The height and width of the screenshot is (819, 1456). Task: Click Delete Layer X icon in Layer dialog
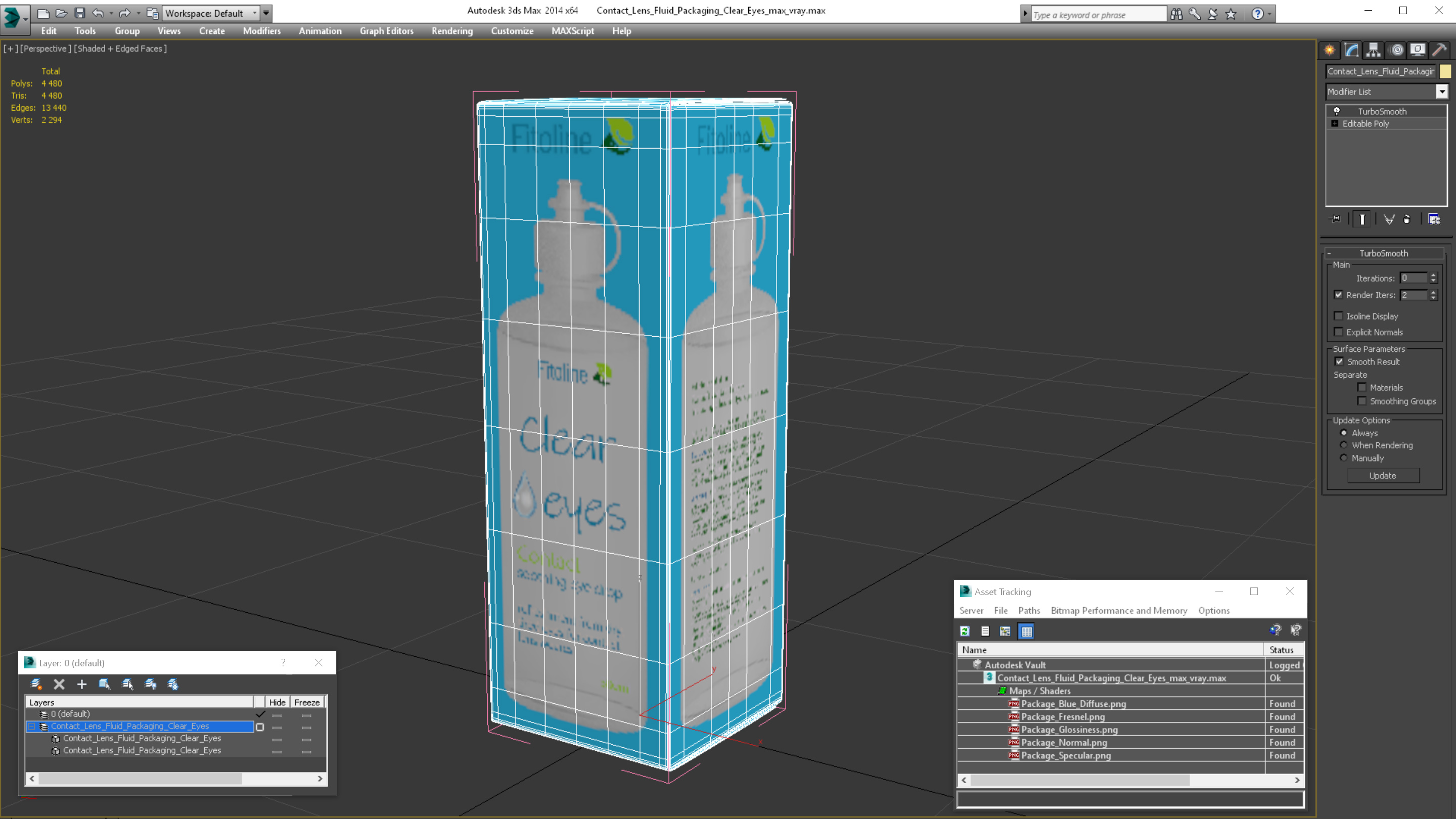(x=59, y=685)
